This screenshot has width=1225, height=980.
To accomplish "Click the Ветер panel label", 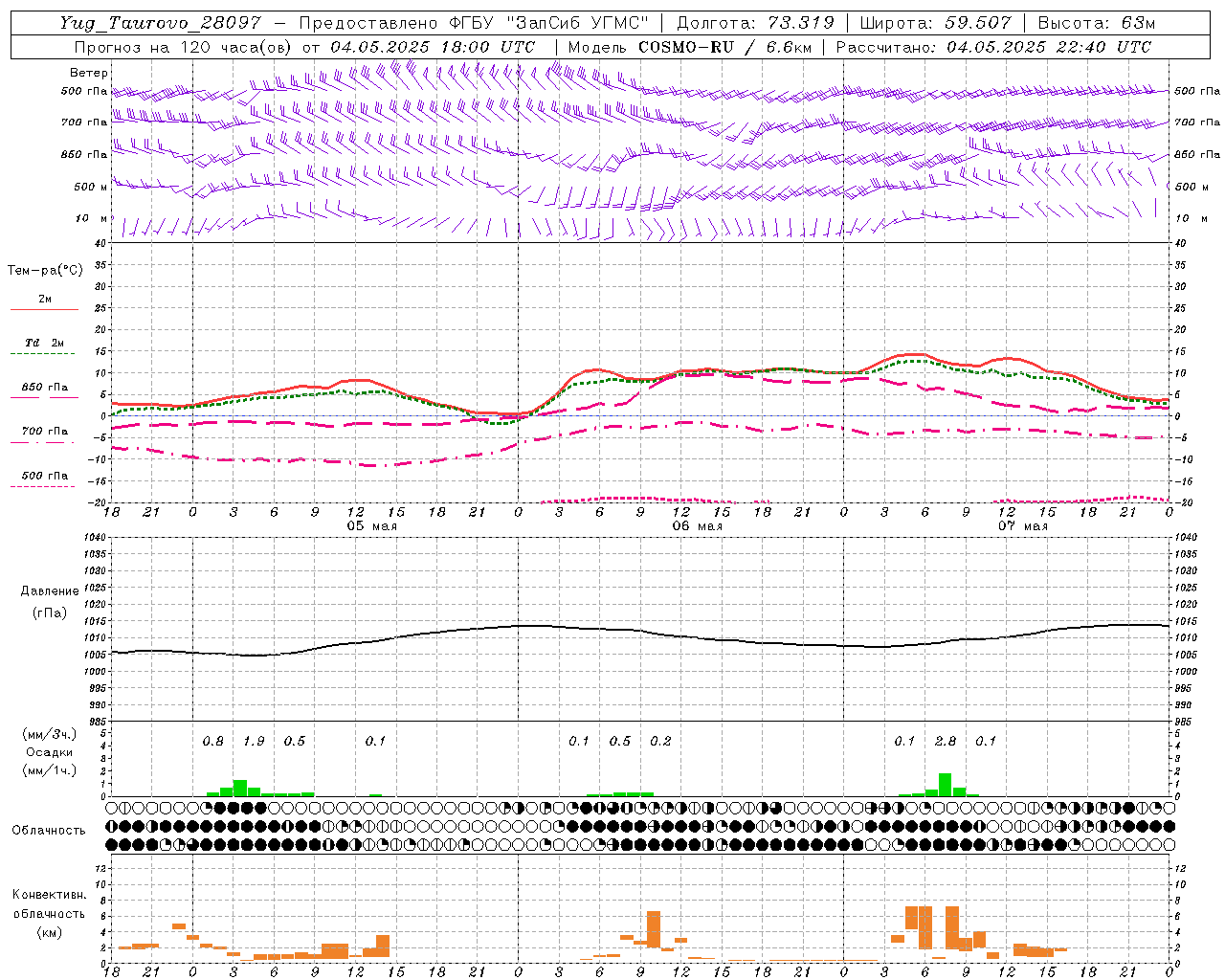I will tap(89, 73).
